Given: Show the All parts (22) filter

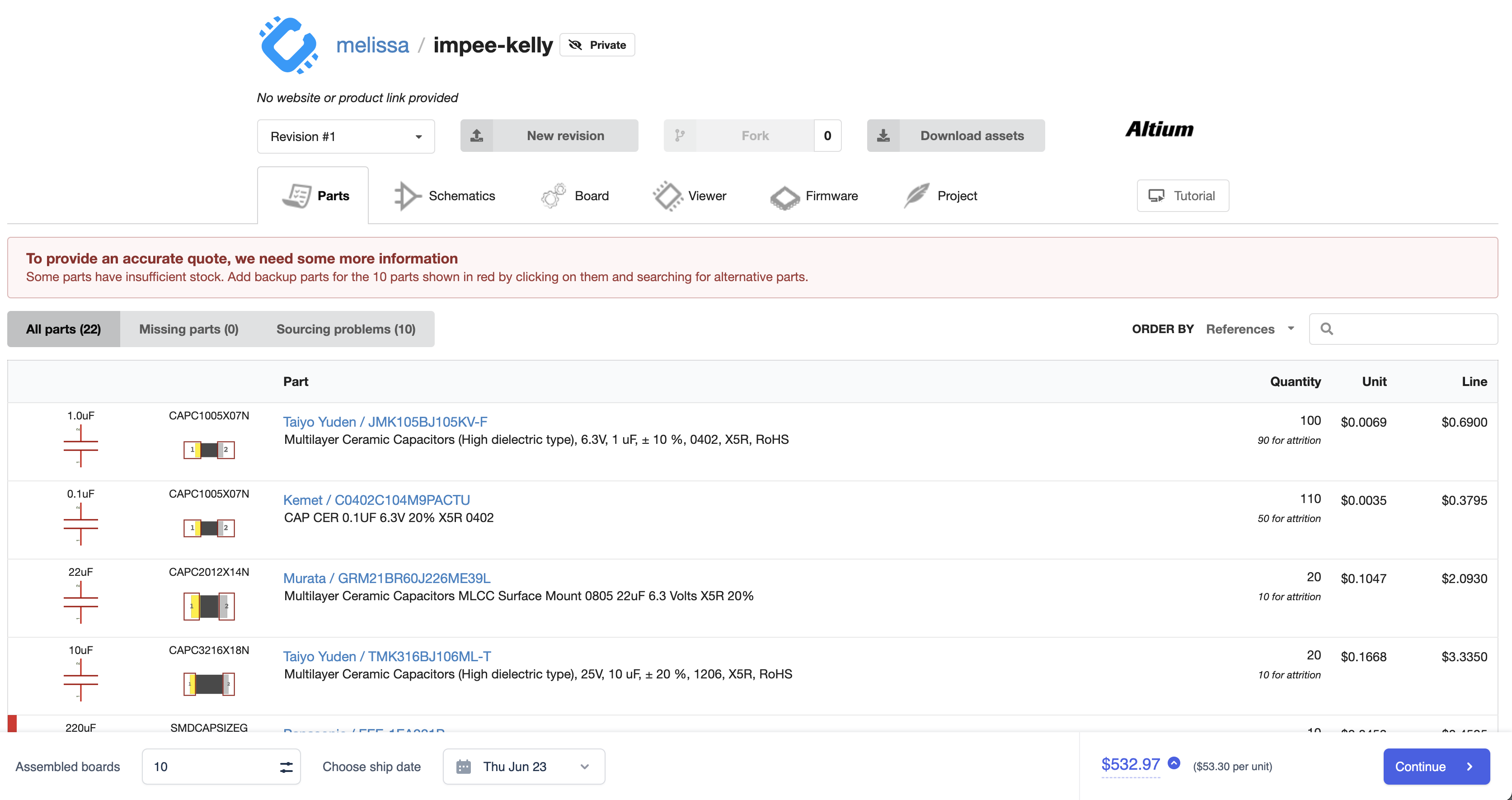Looking at the screenshot, I should (x=63, y=329).
